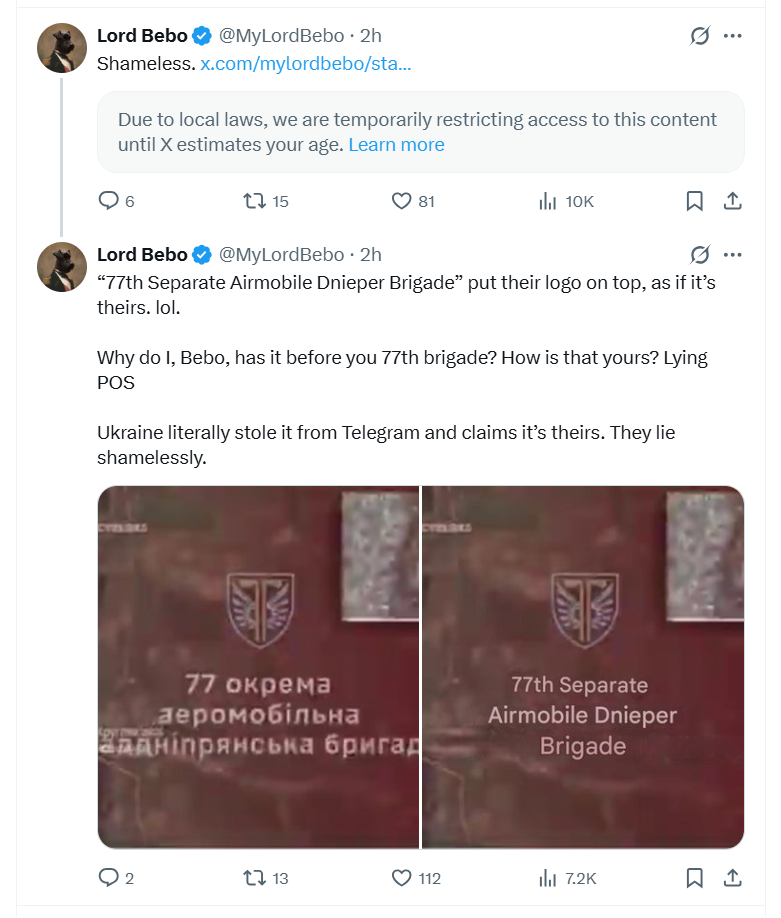View analytics for the 7.2K views post
This screenshot has height=918, width=781.
coord(548,878)
